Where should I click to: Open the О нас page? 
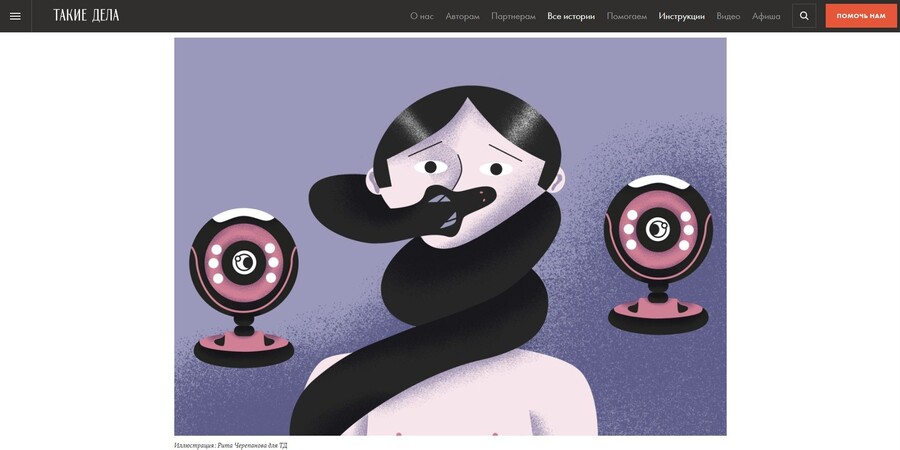pos(422,16)
